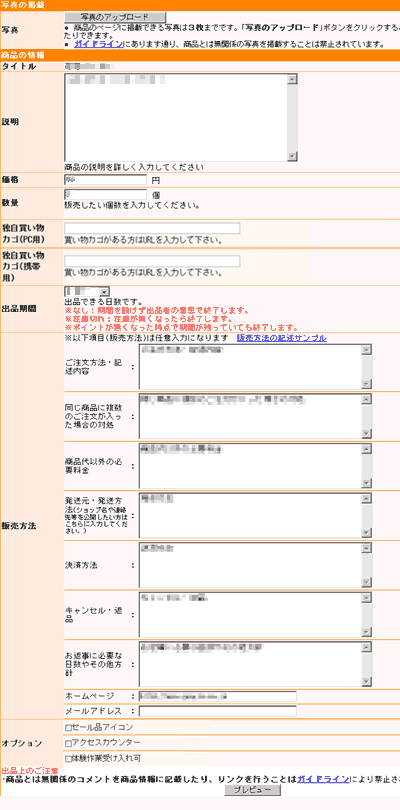Viewport: 400px width, 810px height.
Task: Focus the 説明 description textarea
Action: 180,118
